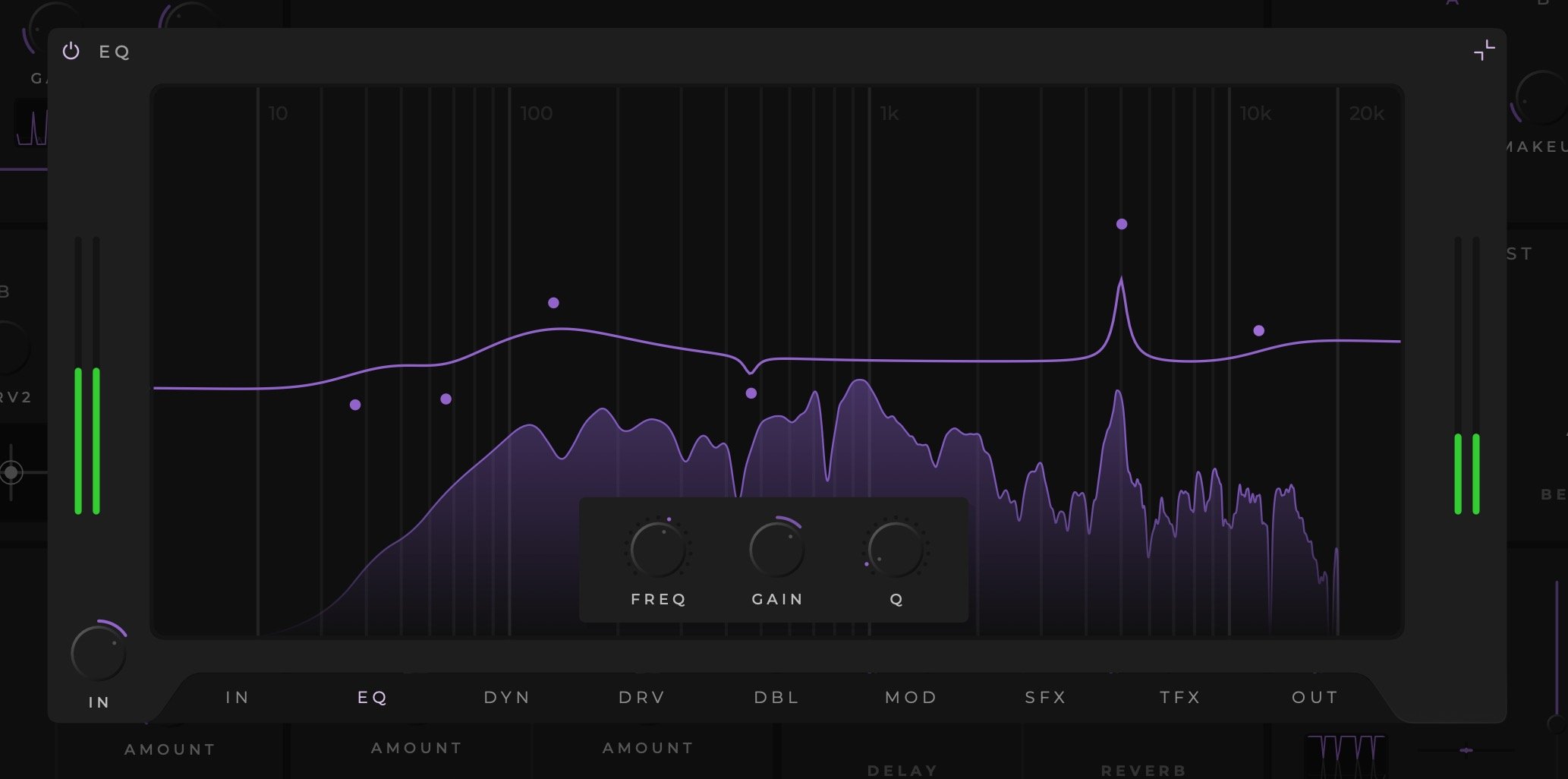Viewport: 1568px width, 779px height.
Task: Switch to the TFX tab
Action: tap(1179, 696)
